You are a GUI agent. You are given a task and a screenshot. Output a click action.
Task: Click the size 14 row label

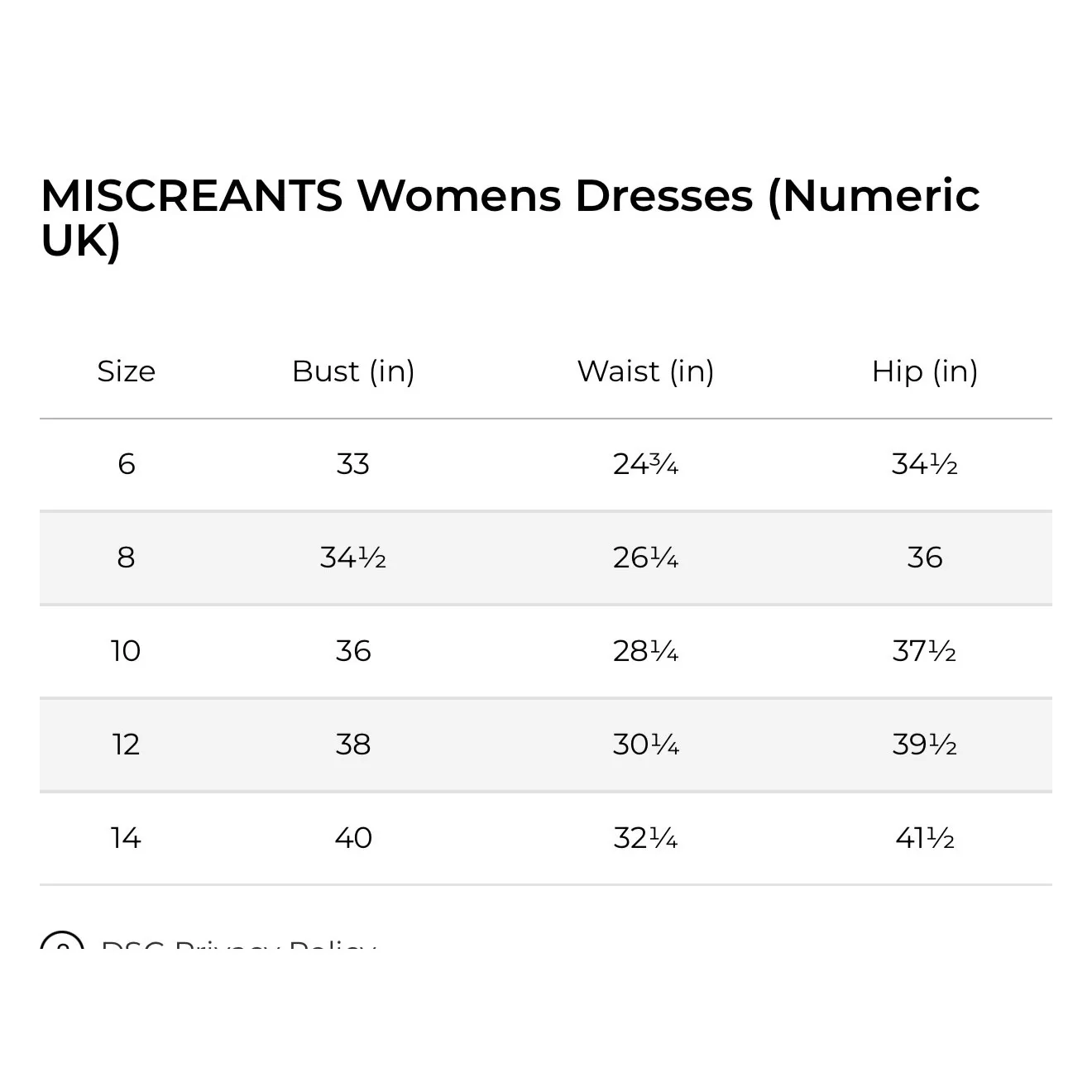(126, 838)
